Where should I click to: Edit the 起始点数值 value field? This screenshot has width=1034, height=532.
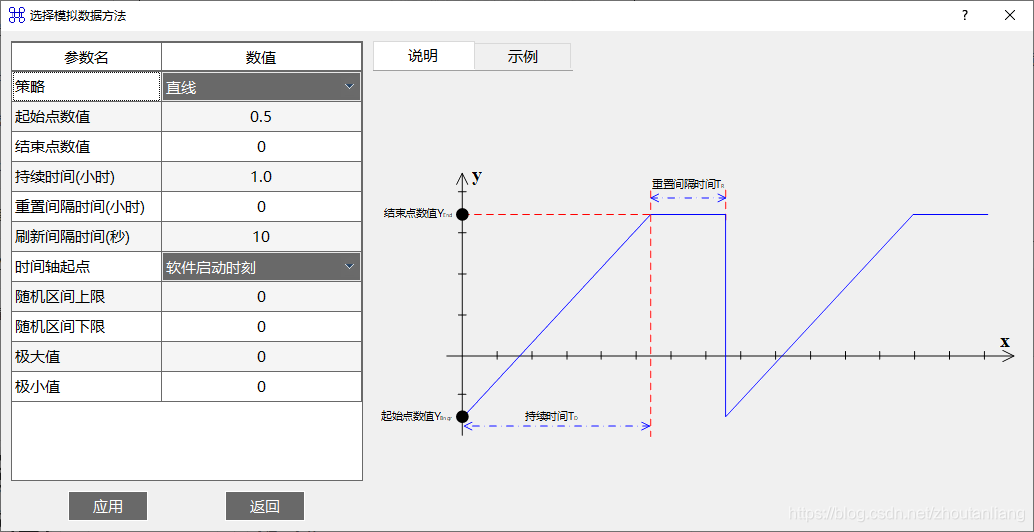[261, 117]
